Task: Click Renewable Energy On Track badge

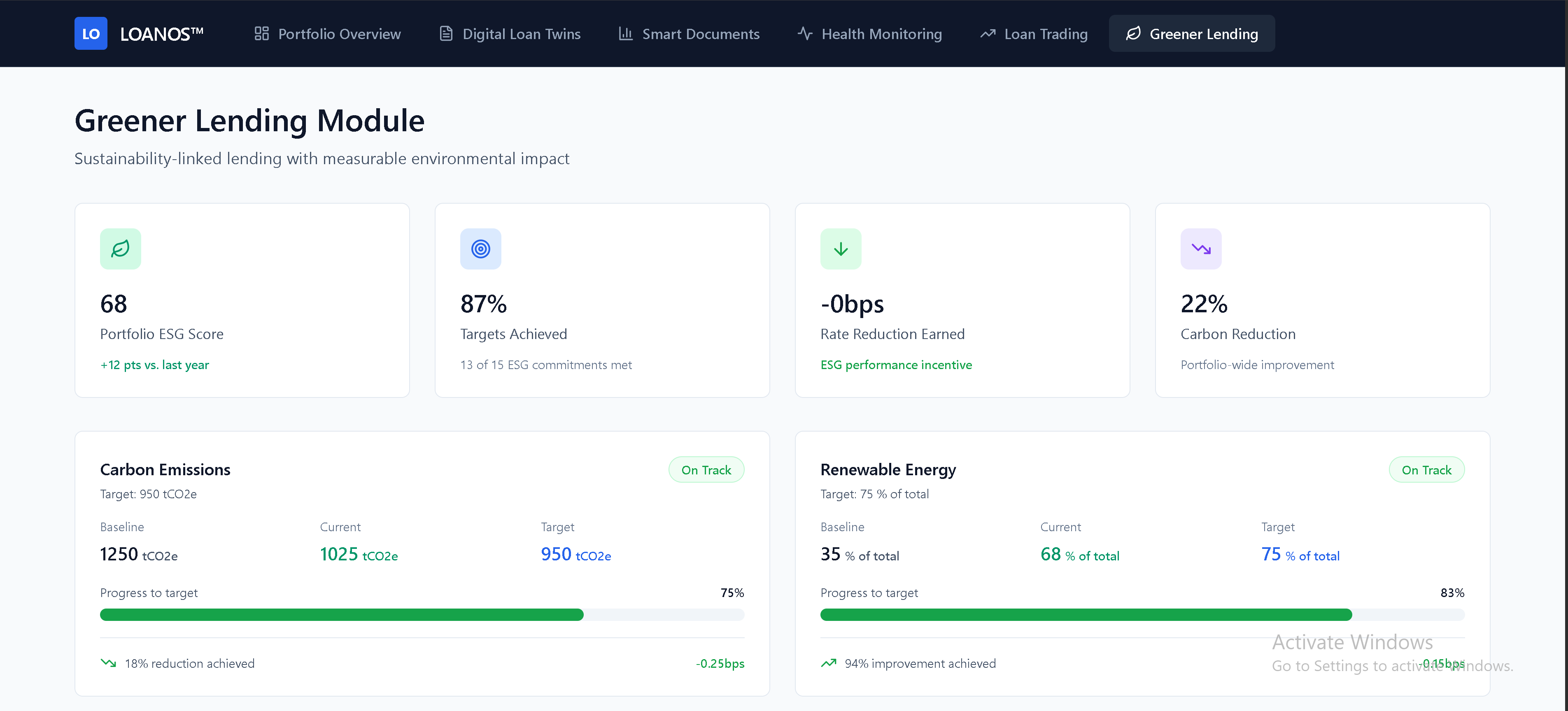Action: [1426, 469]
